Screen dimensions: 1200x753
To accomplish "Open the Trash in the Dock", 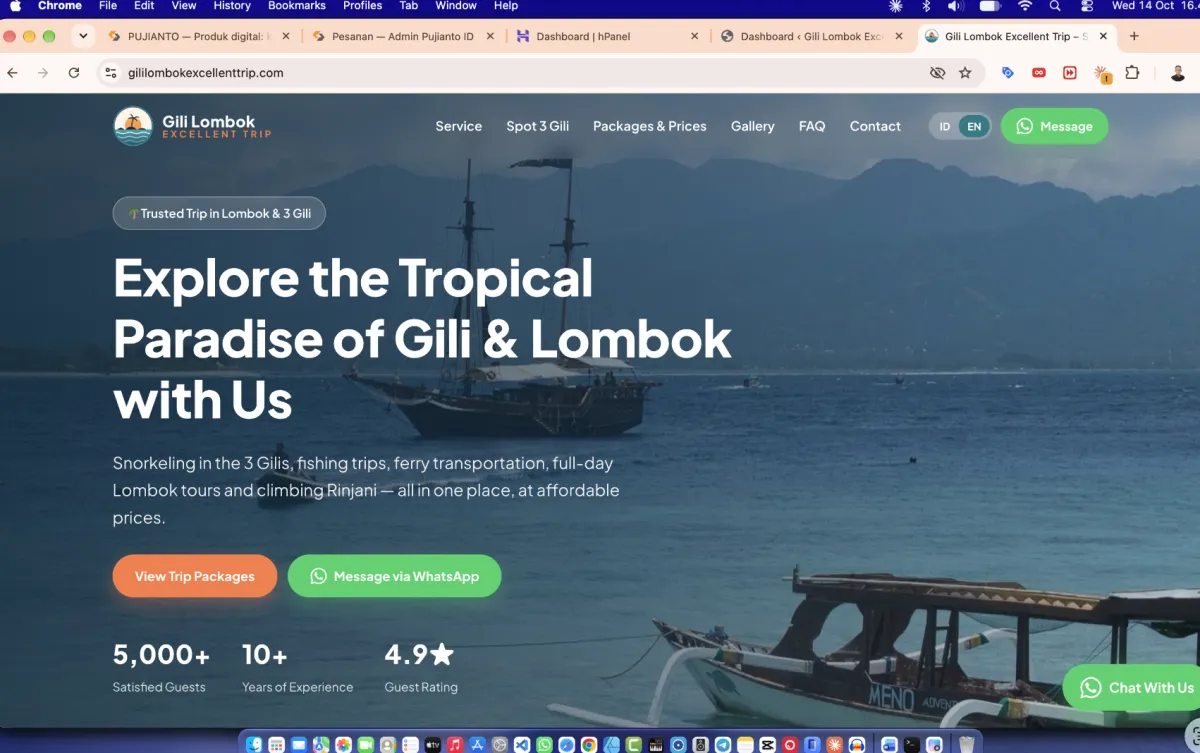I will [966, 744].
